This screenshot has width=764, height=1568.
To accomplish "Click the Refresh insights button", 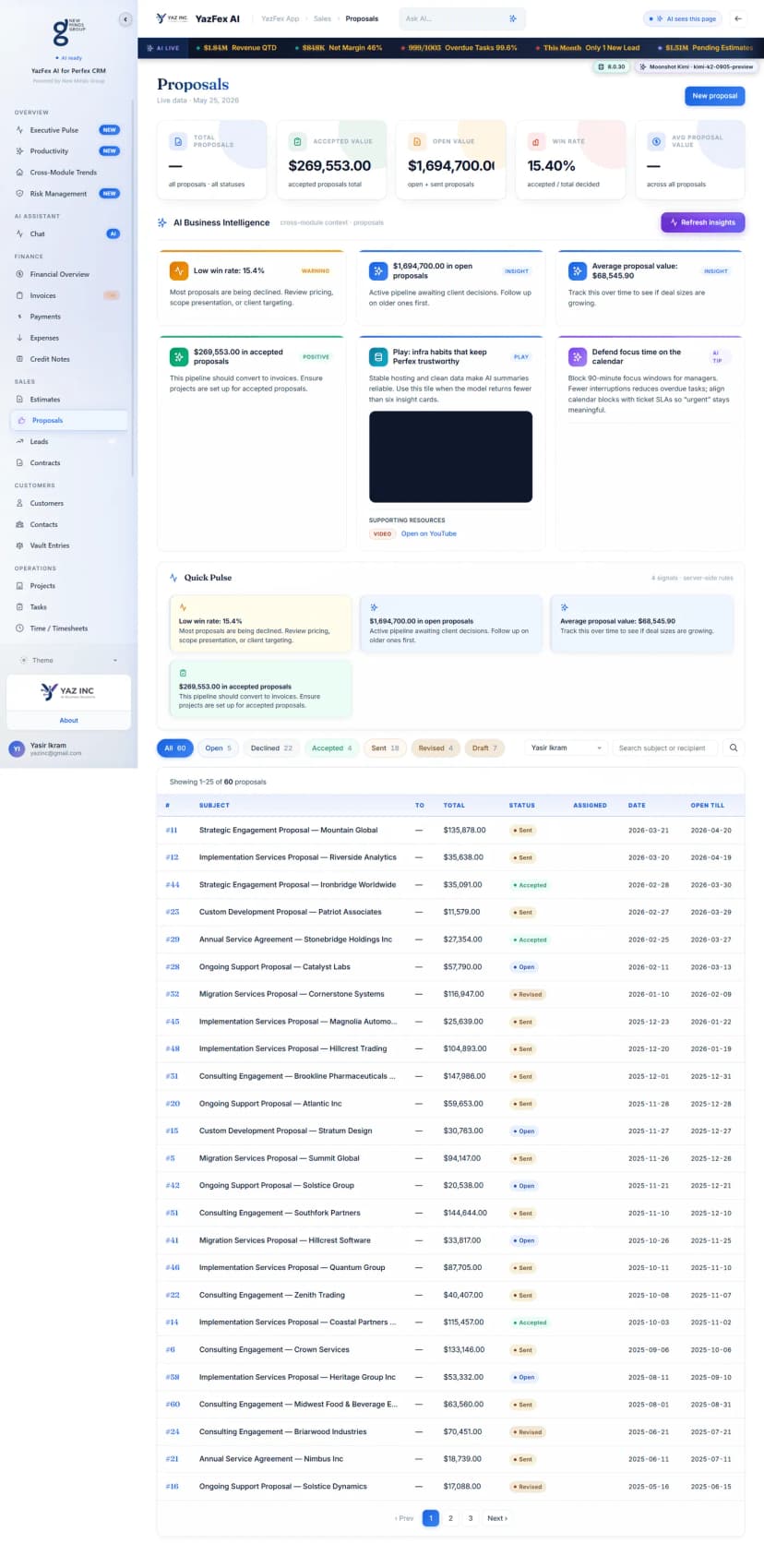I will 702,222.
